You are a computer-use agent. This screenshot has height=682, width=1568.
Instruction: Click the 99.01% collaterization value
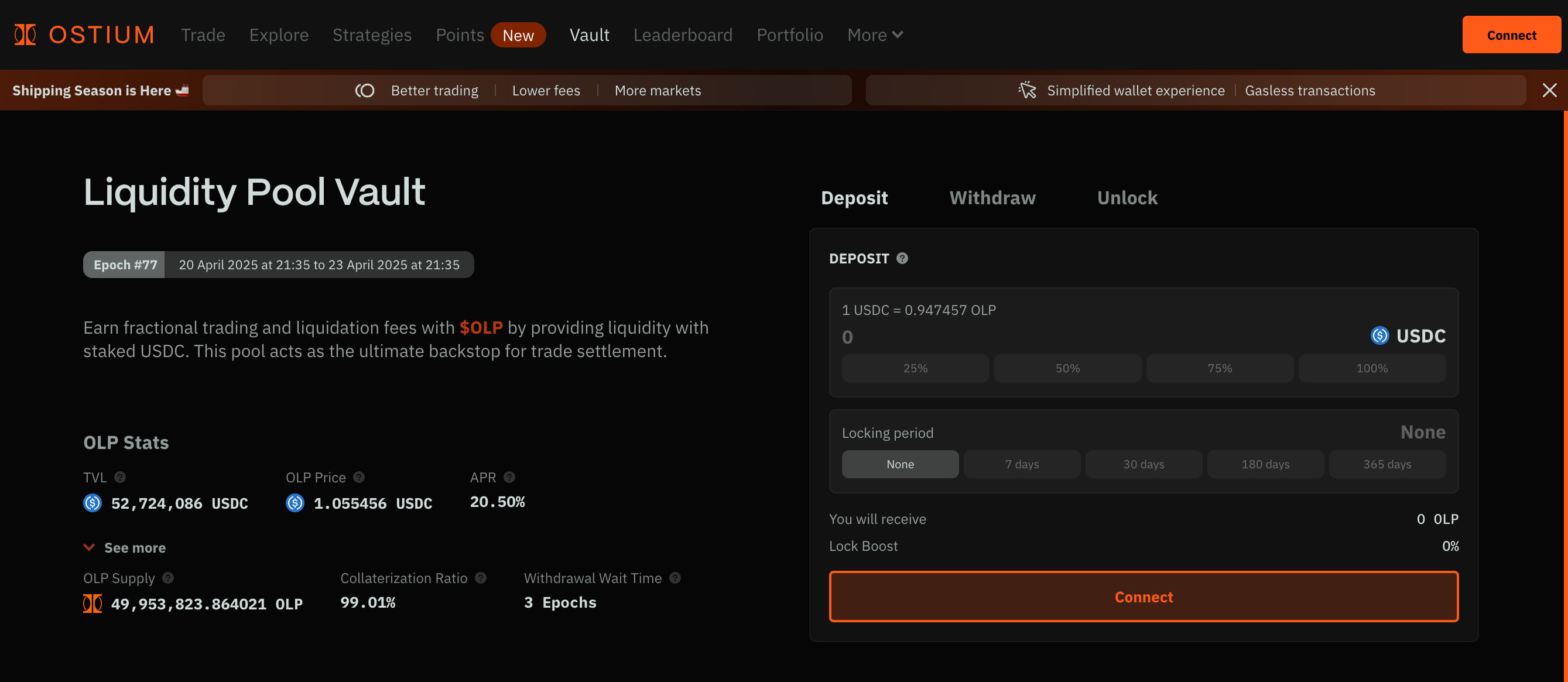[368, 602]
